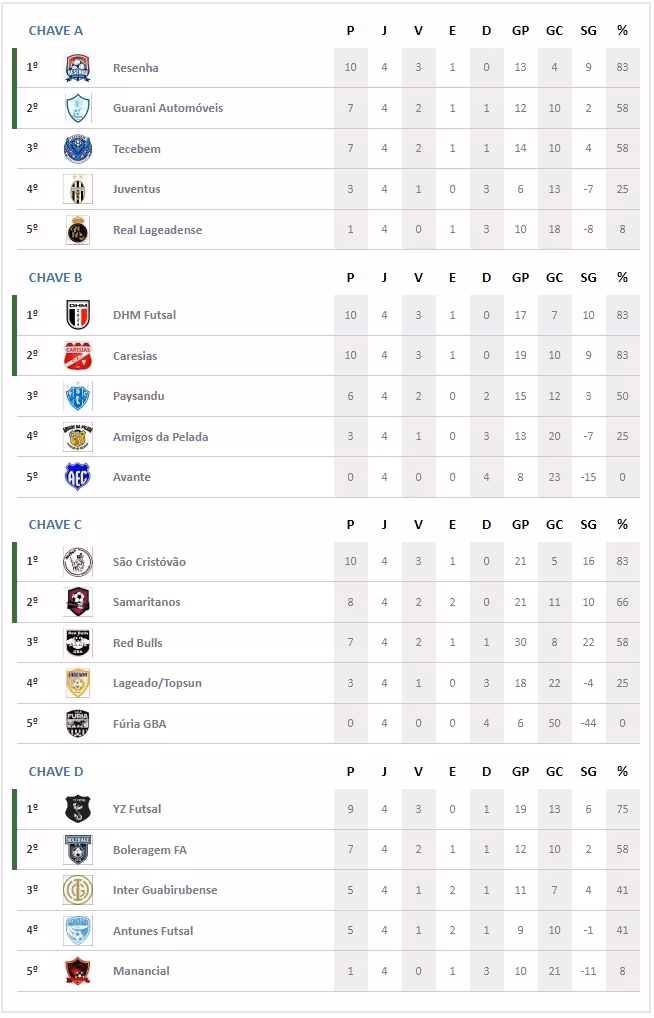
Task: Click the CHAVE C group heading
Action: pyautogui.click(x=56, y=525)
